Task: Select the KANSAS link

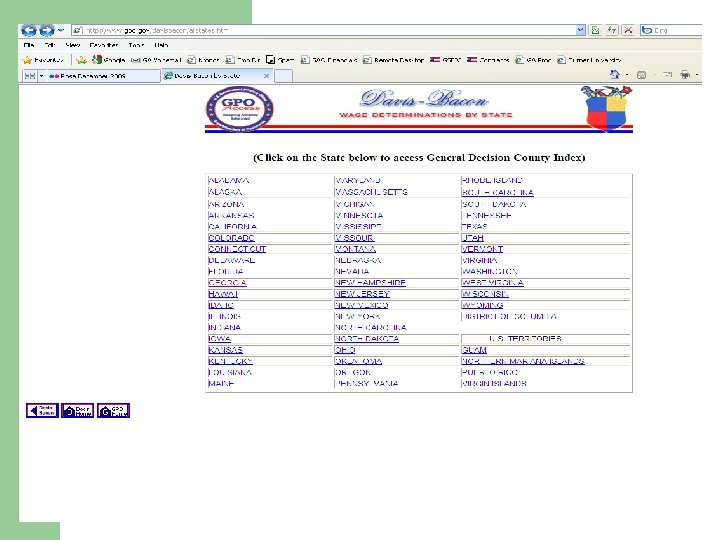Action: point(225,350)
